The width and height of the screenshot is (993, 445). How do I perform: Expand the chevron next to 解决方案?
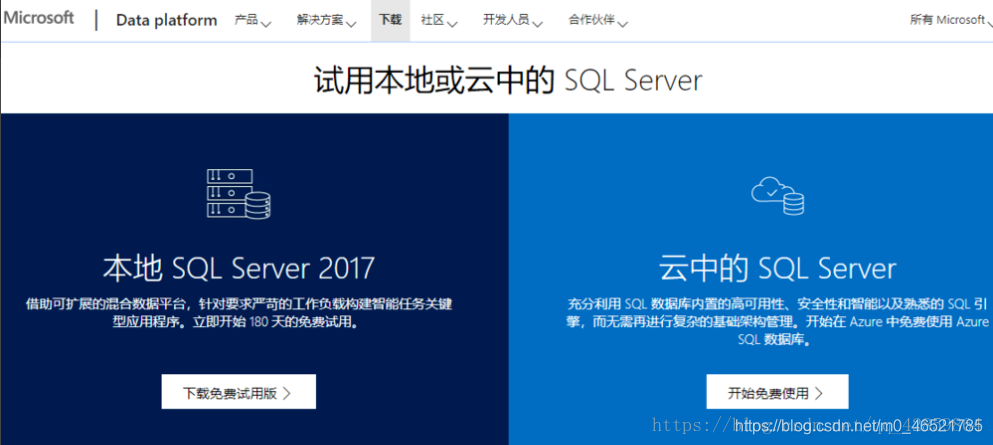(x=351, y=24)
